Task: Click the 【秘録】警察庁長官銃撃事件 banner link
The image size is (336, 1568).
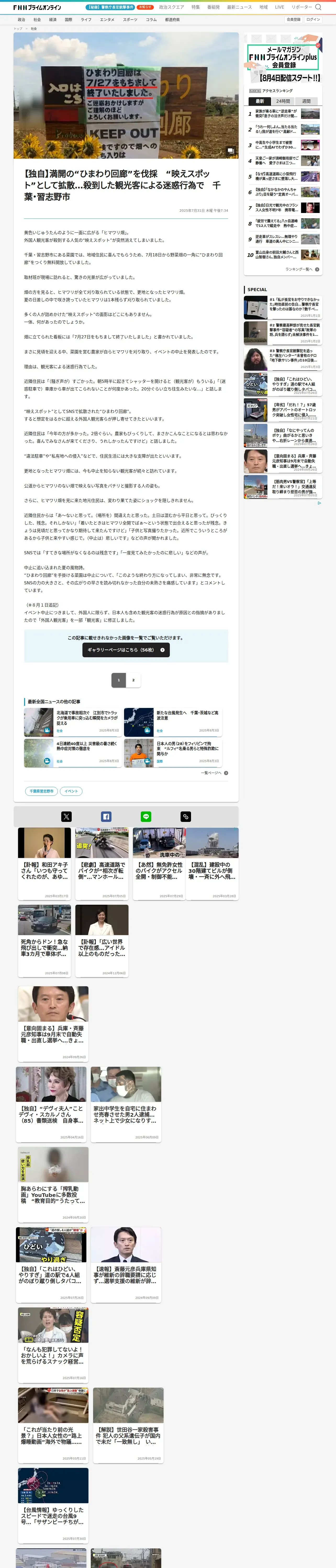Action: tap(111, 7)
